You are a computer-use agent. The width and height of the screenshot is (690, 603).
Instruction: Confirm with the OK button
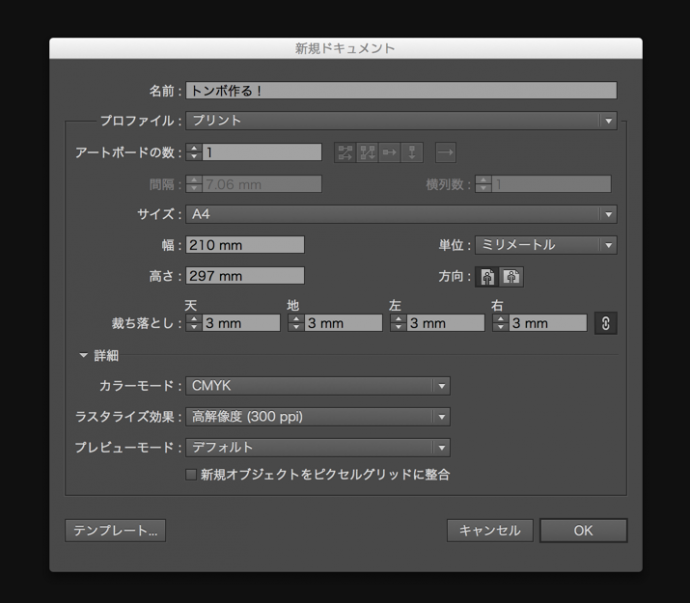584,530
